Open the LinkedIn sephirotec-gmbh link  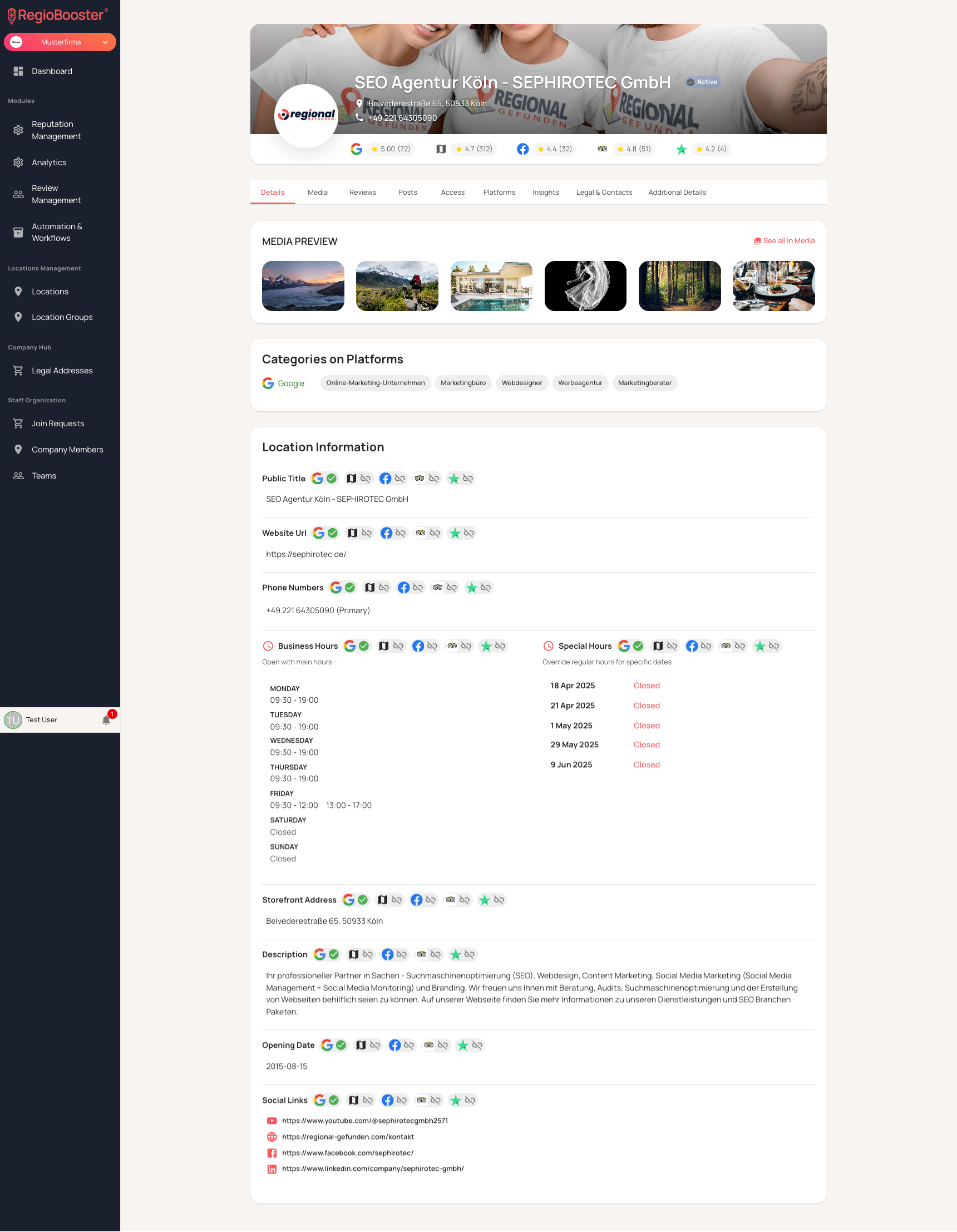pos(373,1169)
